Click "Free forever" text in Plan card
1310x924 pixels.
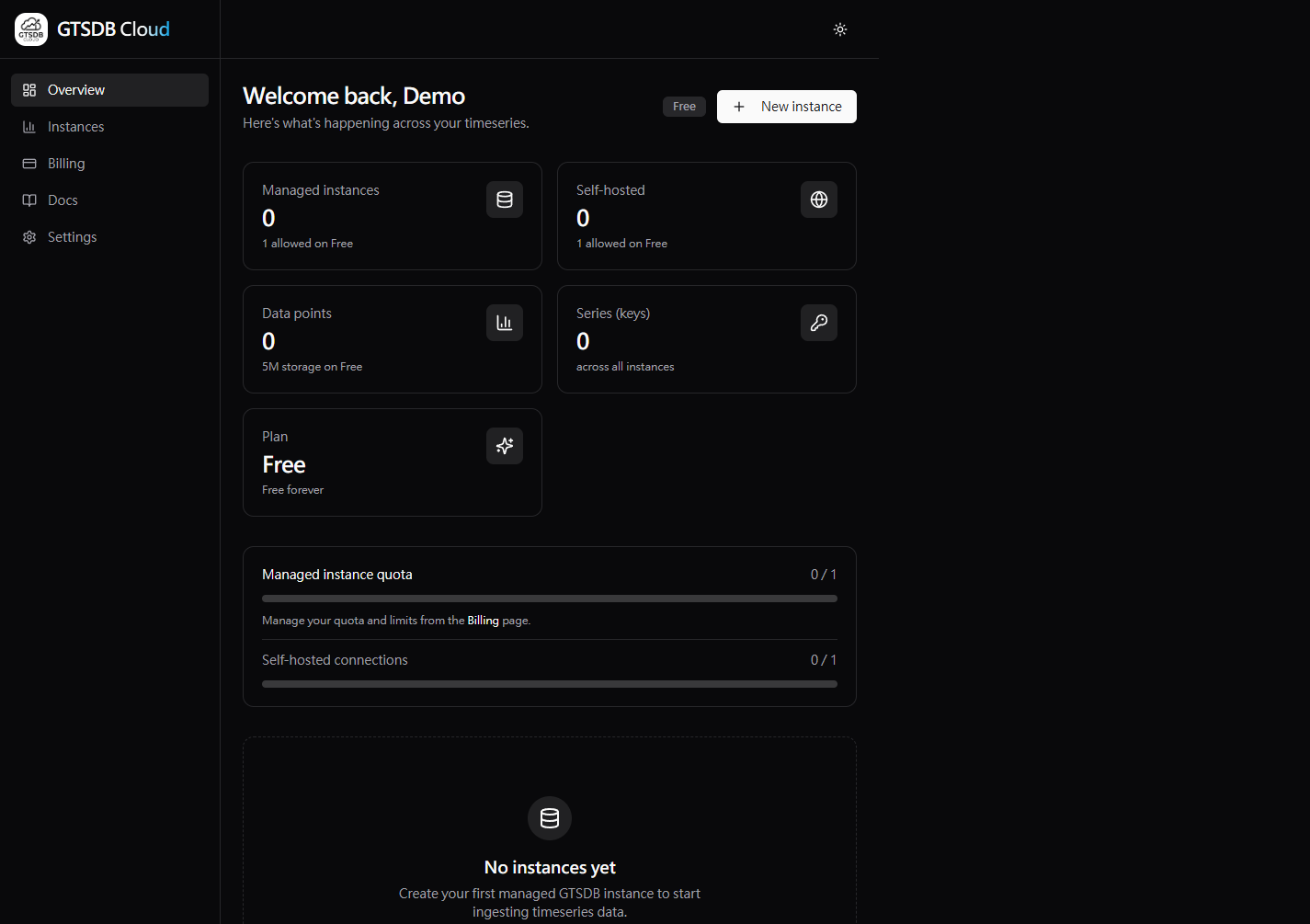[x=293, y=490]
